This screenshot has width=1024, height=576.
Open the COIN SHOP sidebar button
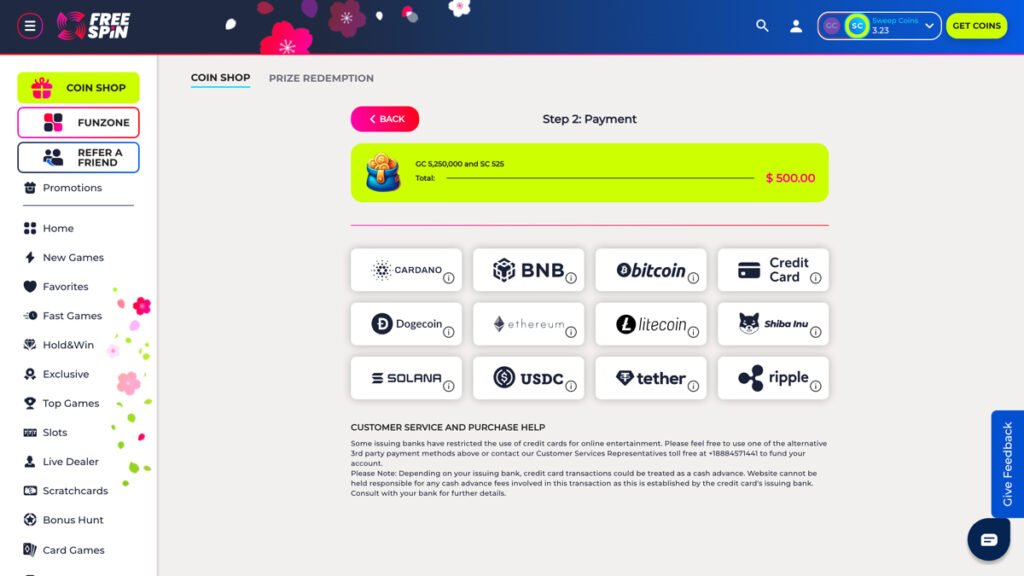78,88
